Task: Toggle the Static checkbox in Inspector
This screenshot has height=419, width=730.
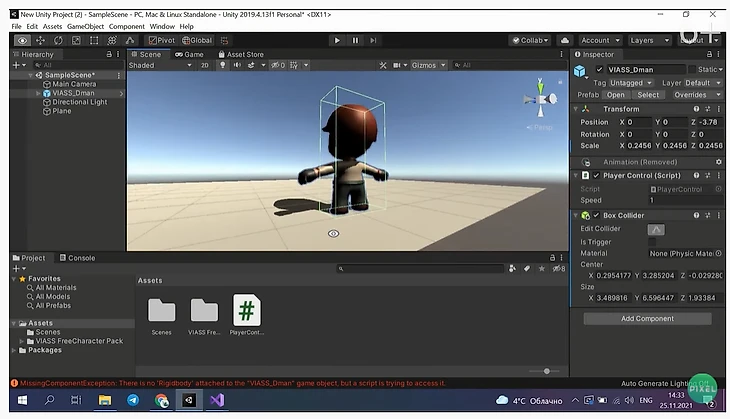Action: click(694, 69)
